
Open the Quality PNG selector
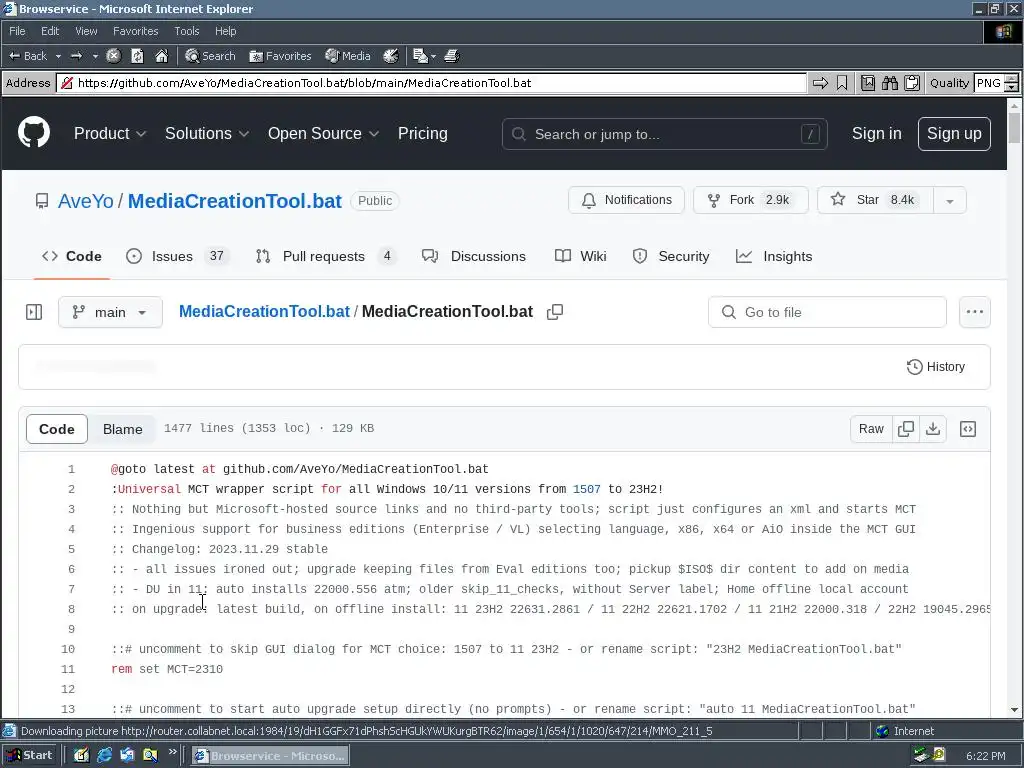tap(995, 83)
